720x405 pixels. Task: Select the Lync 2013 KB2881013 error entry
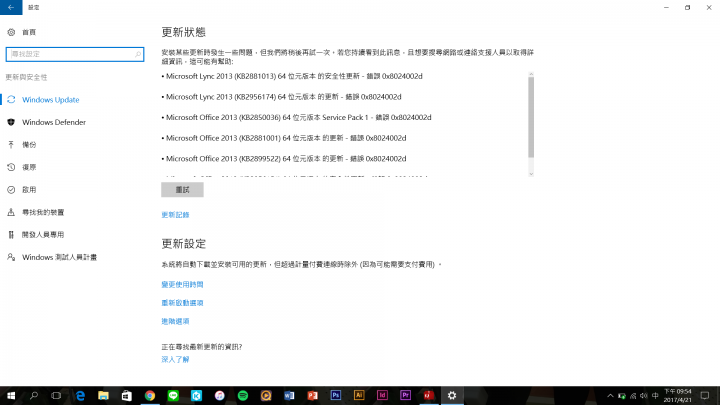(292, 76)
